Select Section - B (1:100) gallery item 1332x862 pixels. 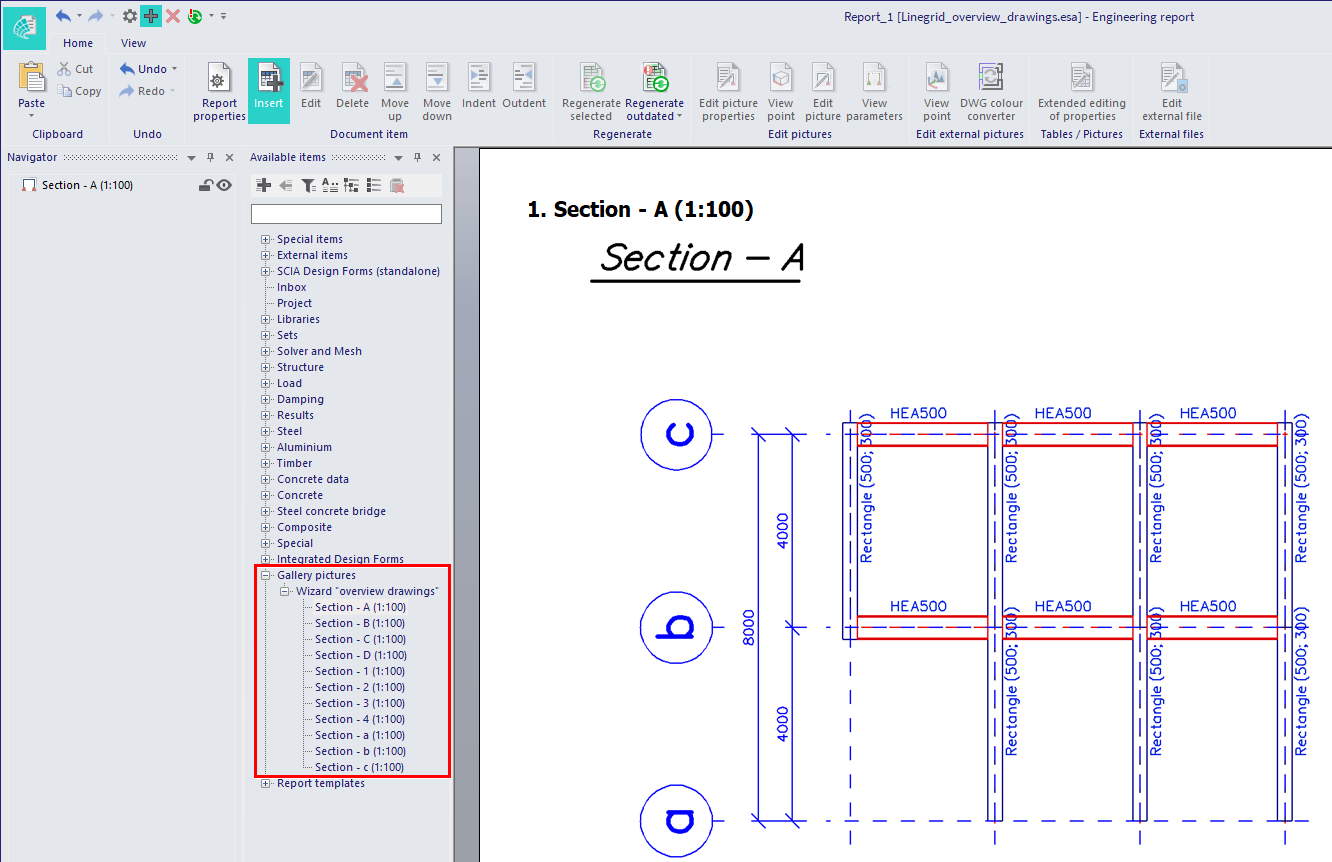coord(360,623)
